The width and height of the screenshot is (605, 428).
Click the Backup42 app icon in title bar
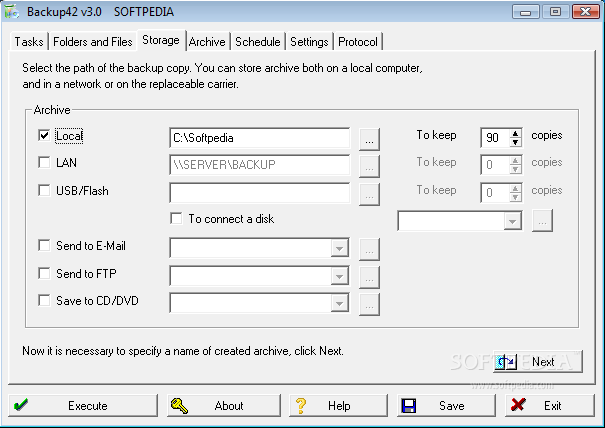tap(11, 12)
